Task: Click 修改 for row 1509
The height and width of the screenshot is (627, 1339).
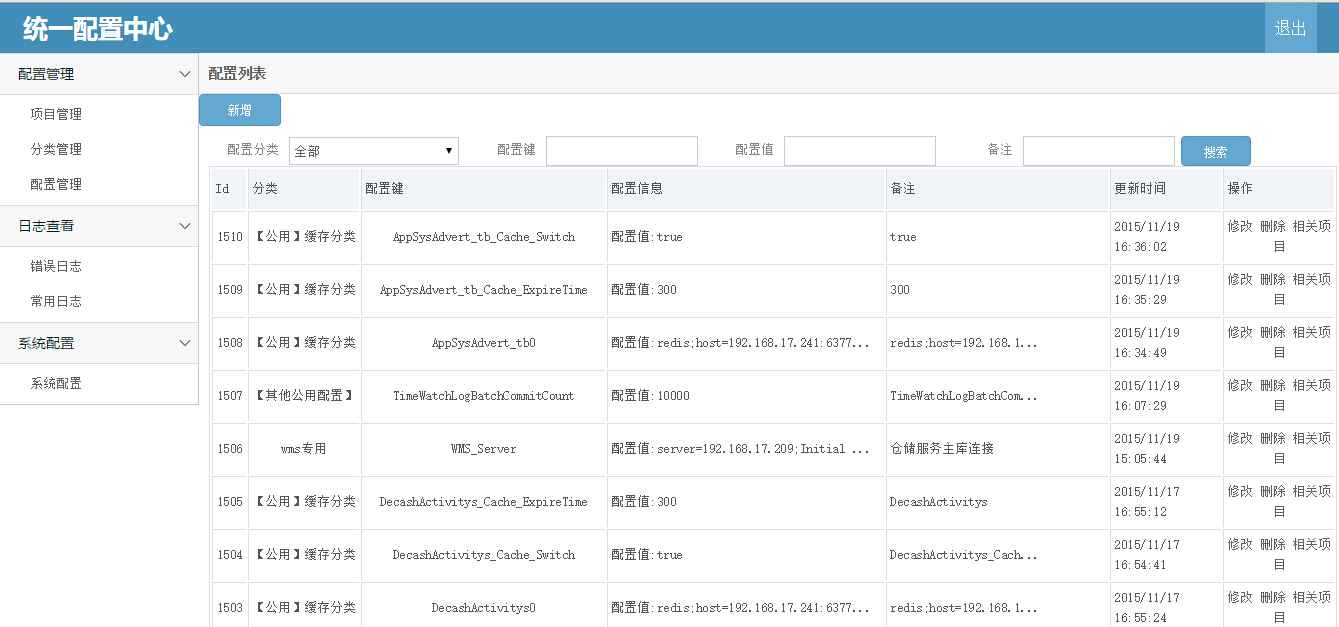Action: click(1240, 279)
